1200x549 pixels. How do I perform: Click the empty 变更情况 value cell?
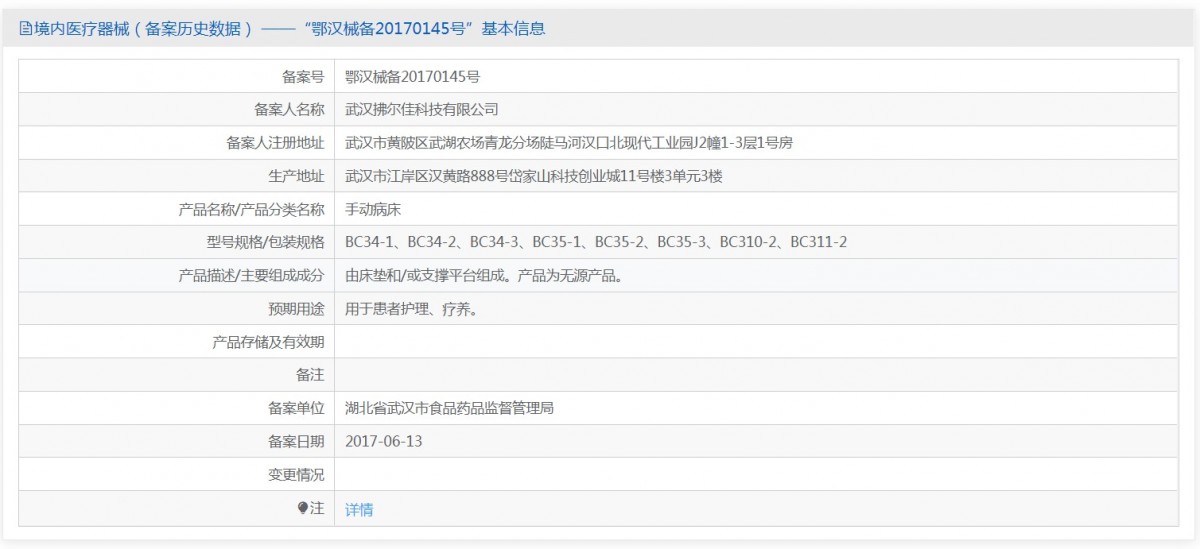[756, 475]
